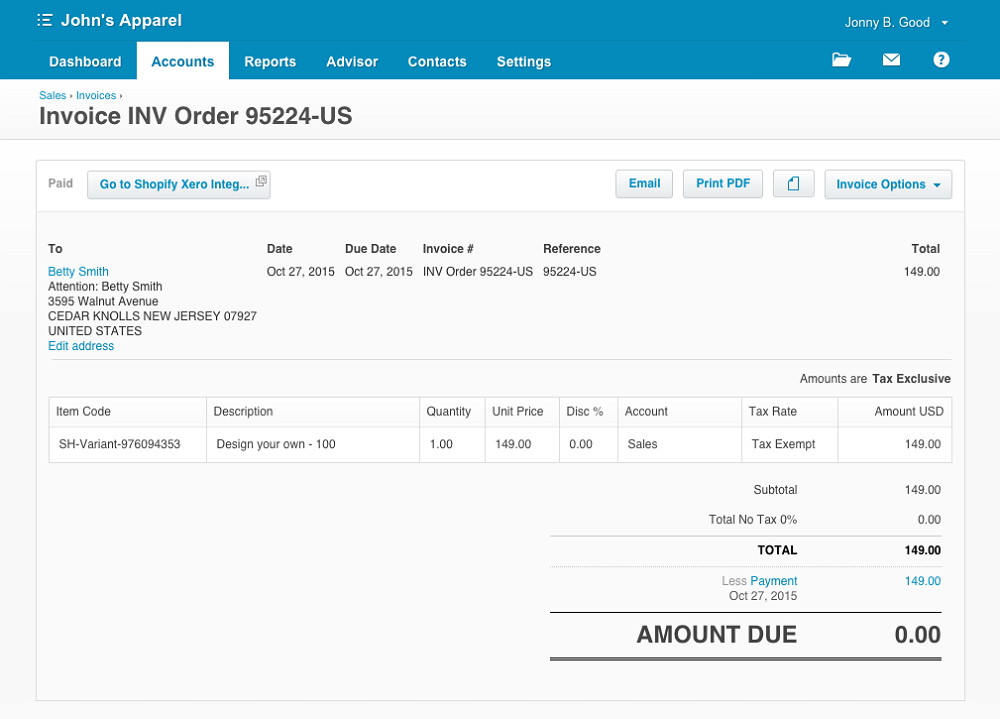Select the Advisor menu
This screenshot has width=1000, height=719.
click(x=351, y=61)
